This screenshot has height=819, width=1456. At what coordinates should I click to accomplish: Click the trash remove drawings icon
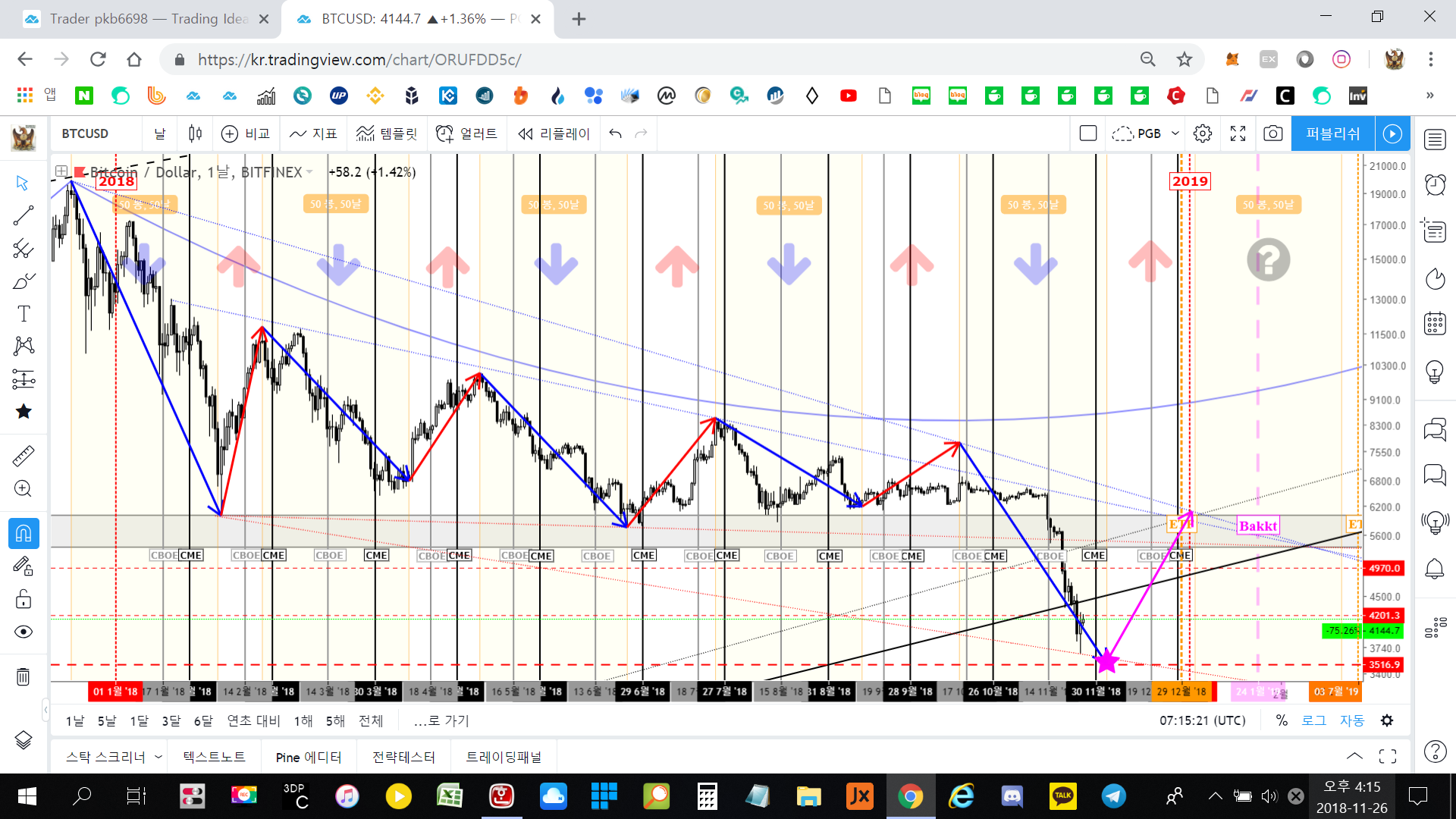(24, 676)
